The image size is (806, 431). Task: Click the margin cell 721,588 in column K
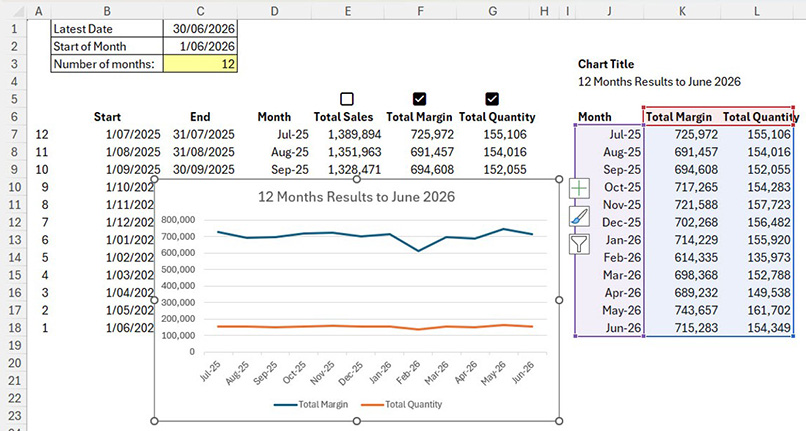coord(682,205)
